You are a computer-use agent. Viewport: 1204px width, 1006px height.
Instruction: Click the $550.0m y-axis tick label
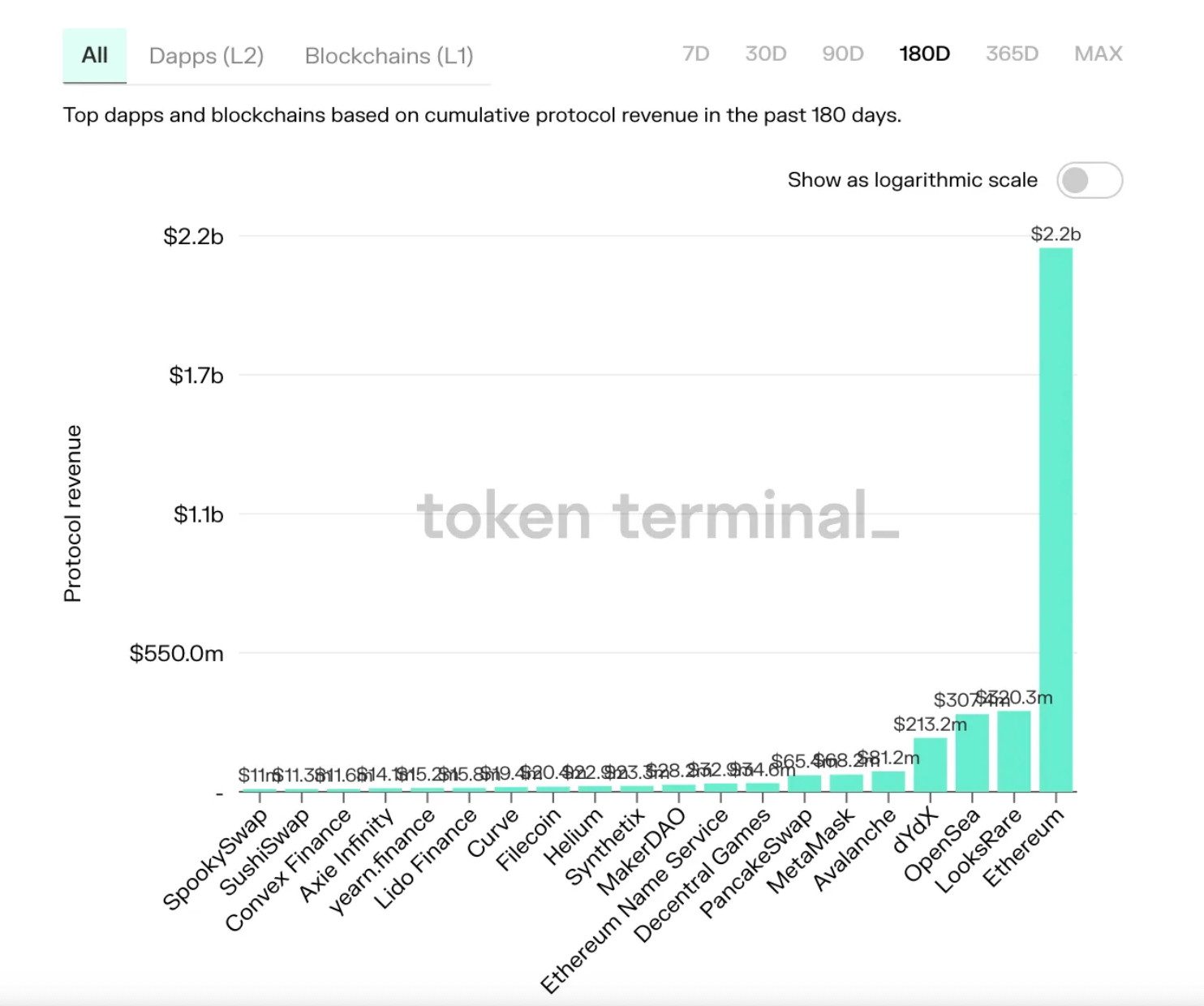pos(177,653)
